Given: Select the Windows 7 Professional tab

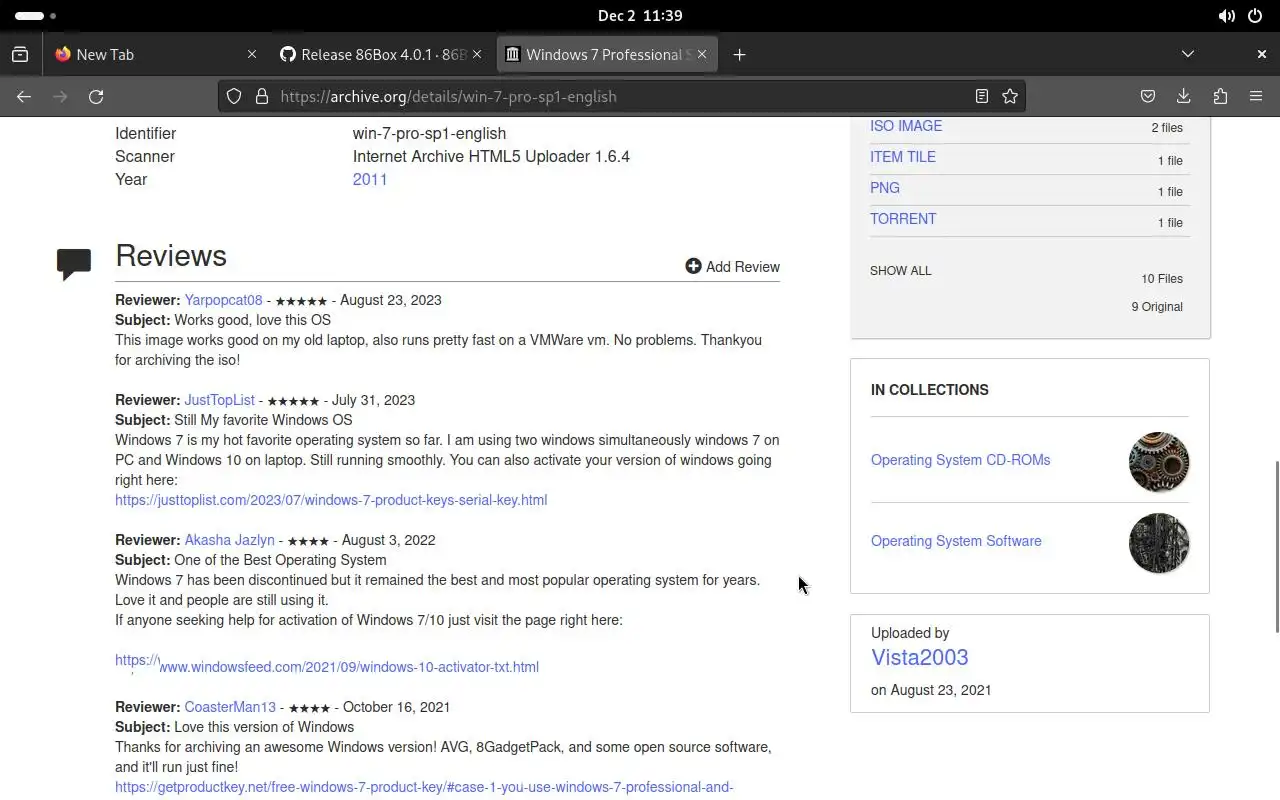Looking at the screenshot, I should pyautogui.click(x=608, y=54).
